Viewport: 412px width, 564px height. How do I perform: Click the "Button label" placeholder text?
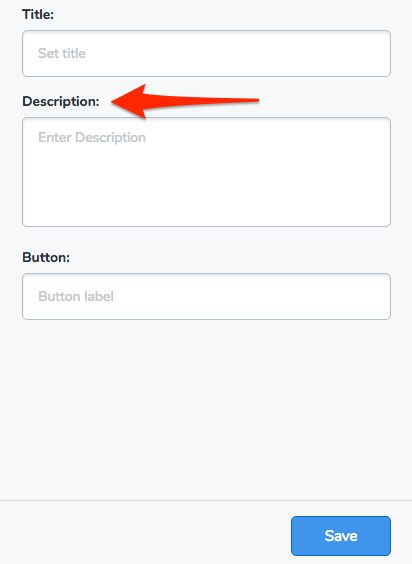pyautogui.click(x=76, y=296)
